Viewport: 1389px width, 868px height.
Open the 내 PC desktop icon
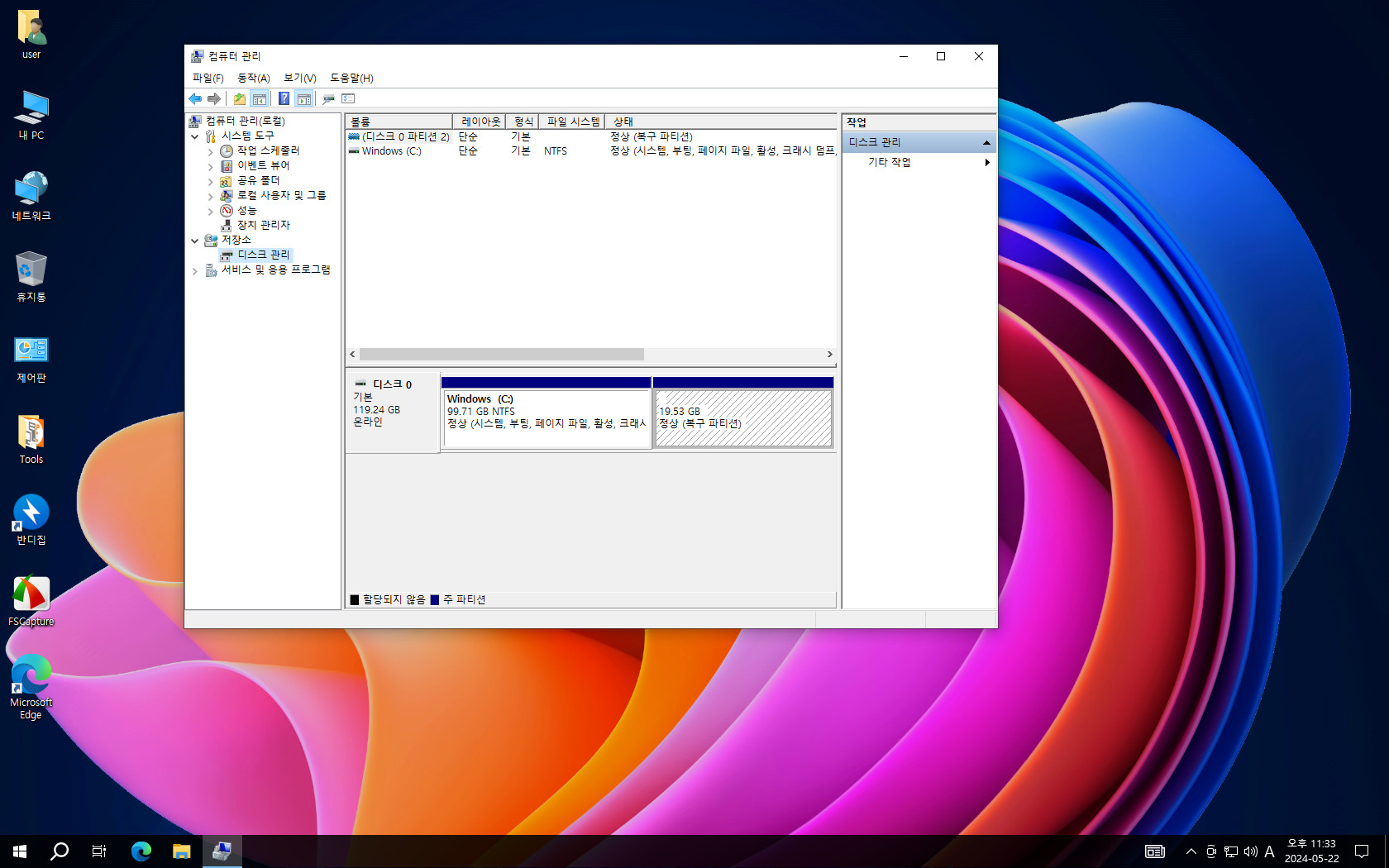click(x=31, y=115)
